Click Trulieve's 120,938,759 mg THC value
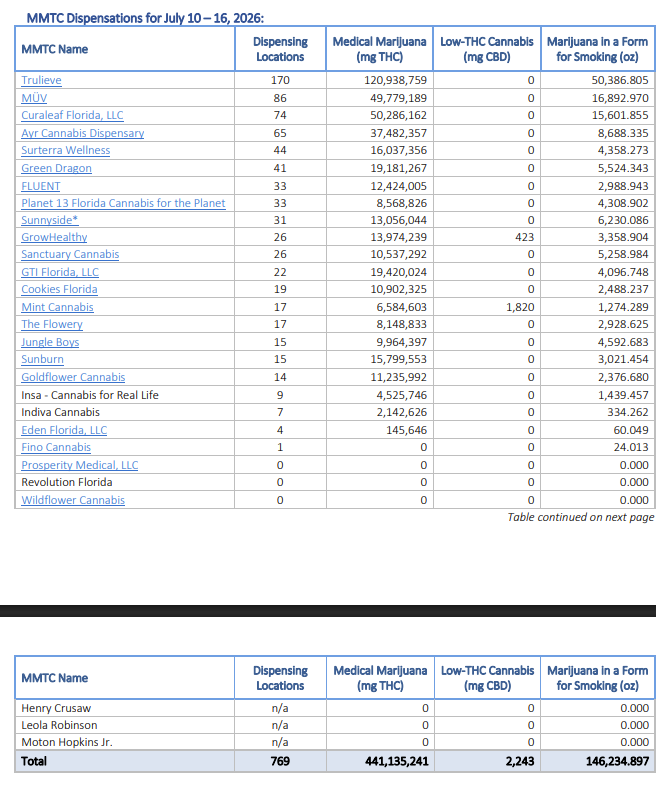 [395, 80]
